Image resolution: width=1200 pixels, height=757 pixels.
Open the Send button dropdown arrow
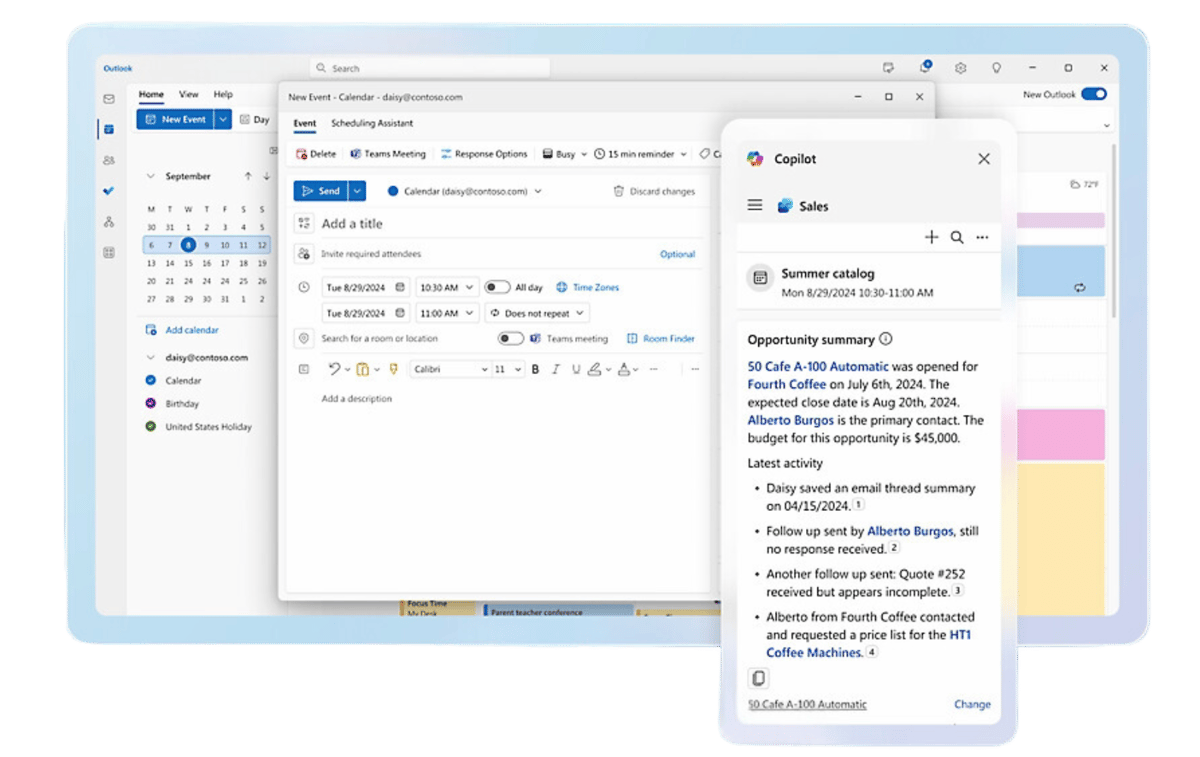tap(357, 190)
